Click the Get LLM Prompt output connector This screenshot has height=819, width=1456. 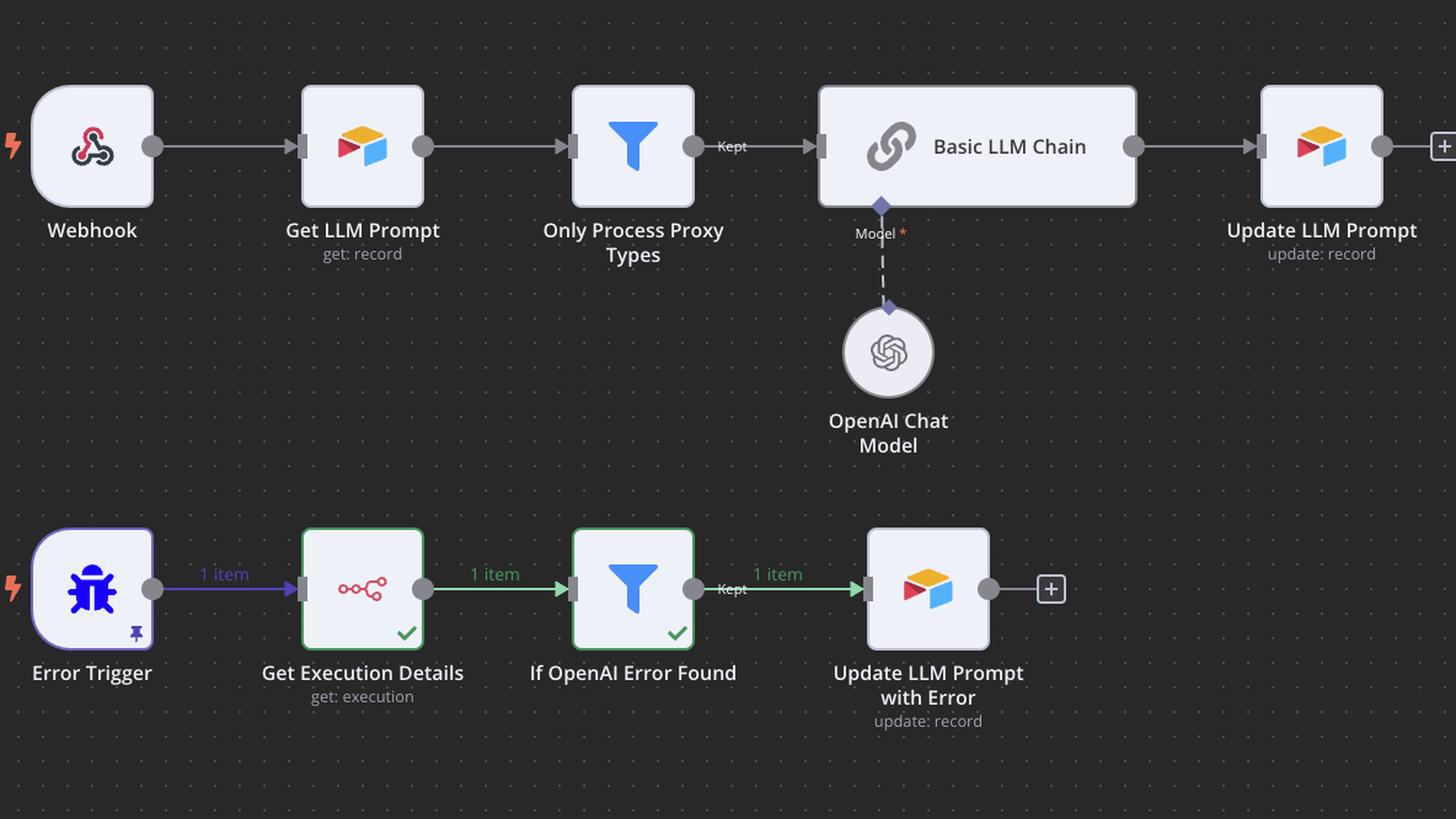pos(423,146)
